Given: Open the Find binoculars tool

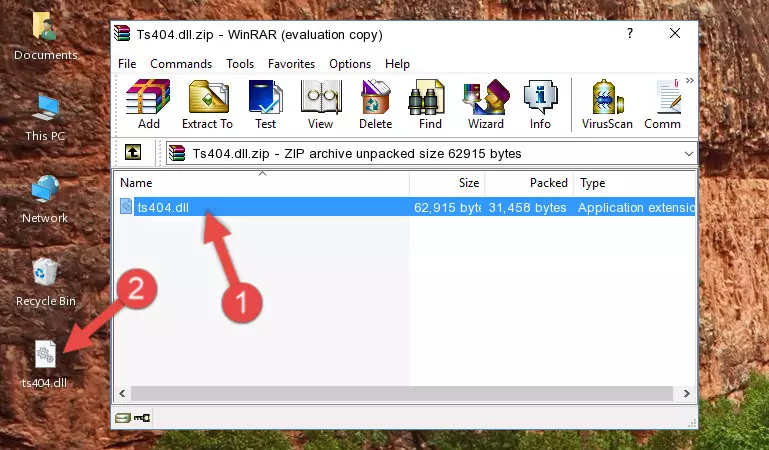Looking at the screenshot, I should pyautogui.click(x=430, y=104).
